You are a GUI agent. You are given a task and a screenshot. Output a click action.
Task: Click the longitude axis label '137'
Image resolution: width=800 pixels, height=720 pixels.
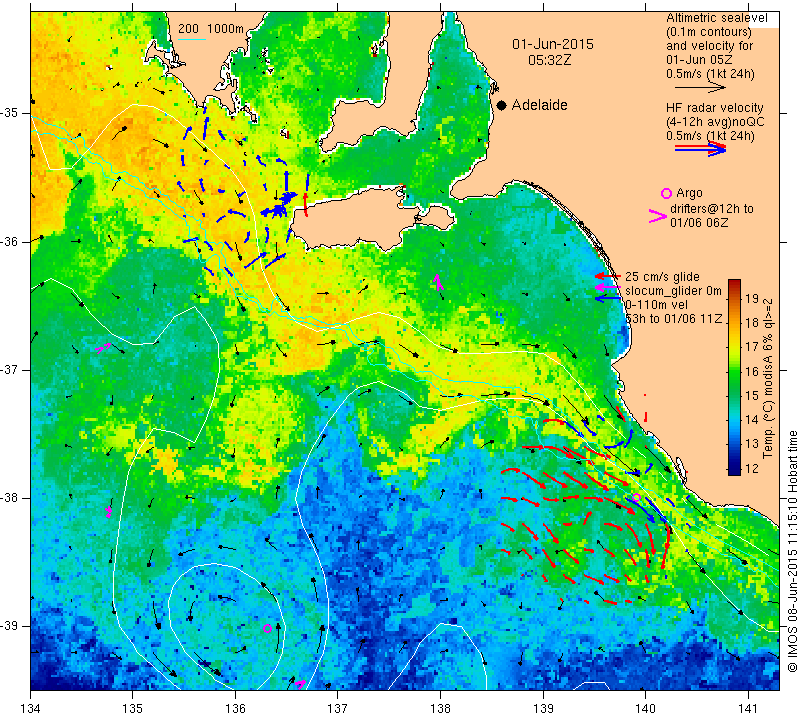[338, 709]
